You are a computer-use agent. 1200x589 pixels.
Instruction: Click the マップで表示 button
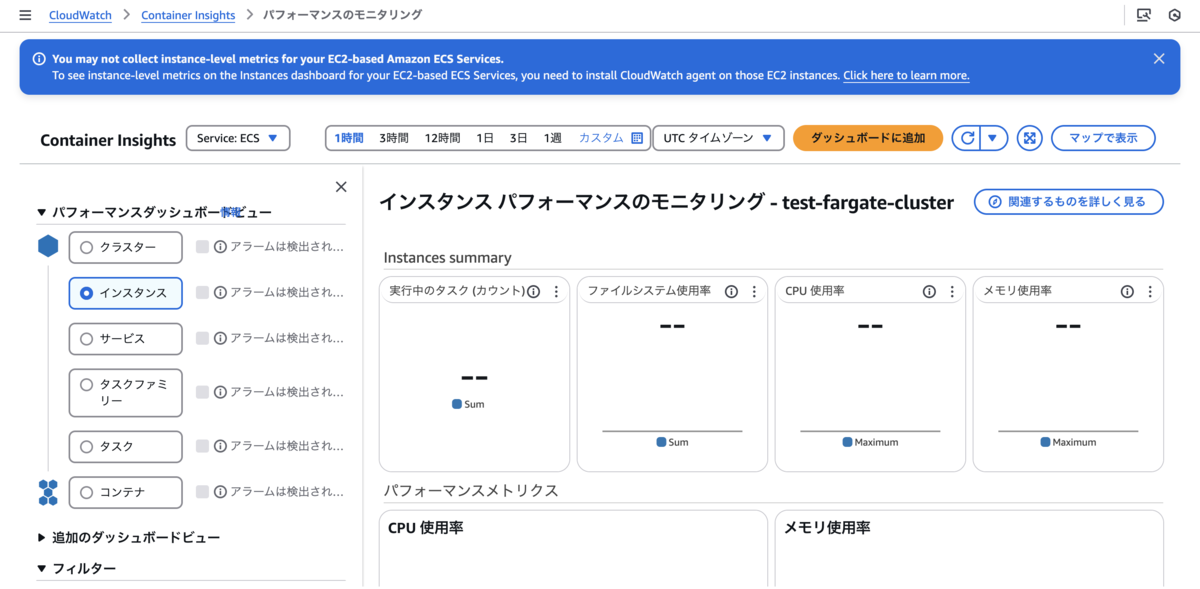click(1103, 138)
